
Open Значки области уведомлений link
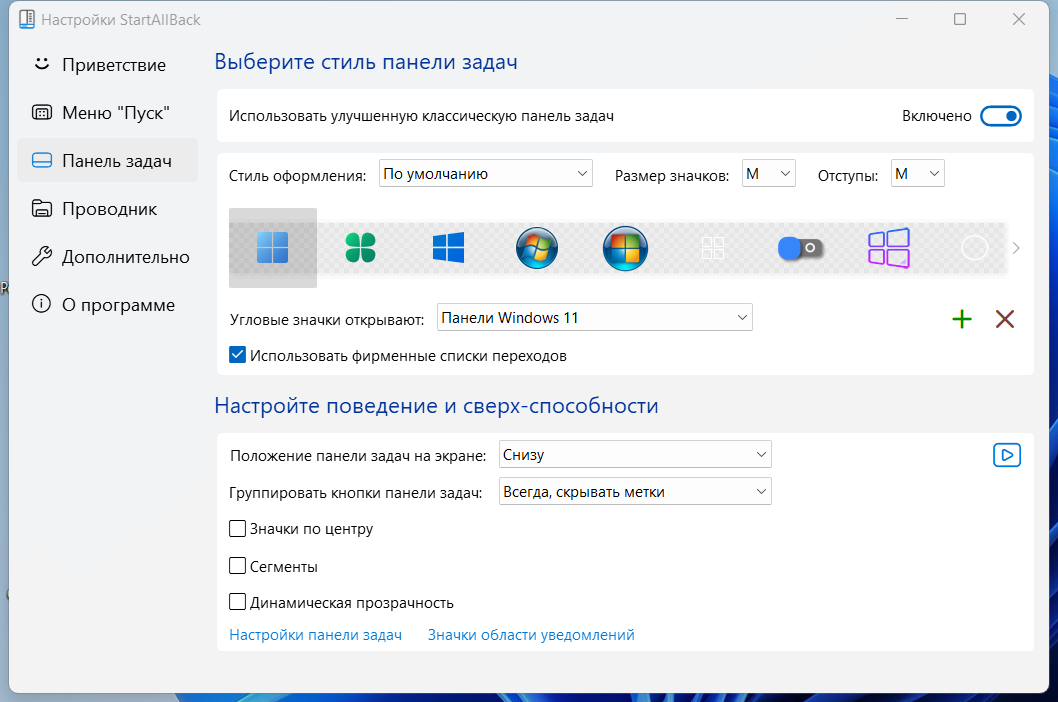pyautogui.click(x=531, y=635)
